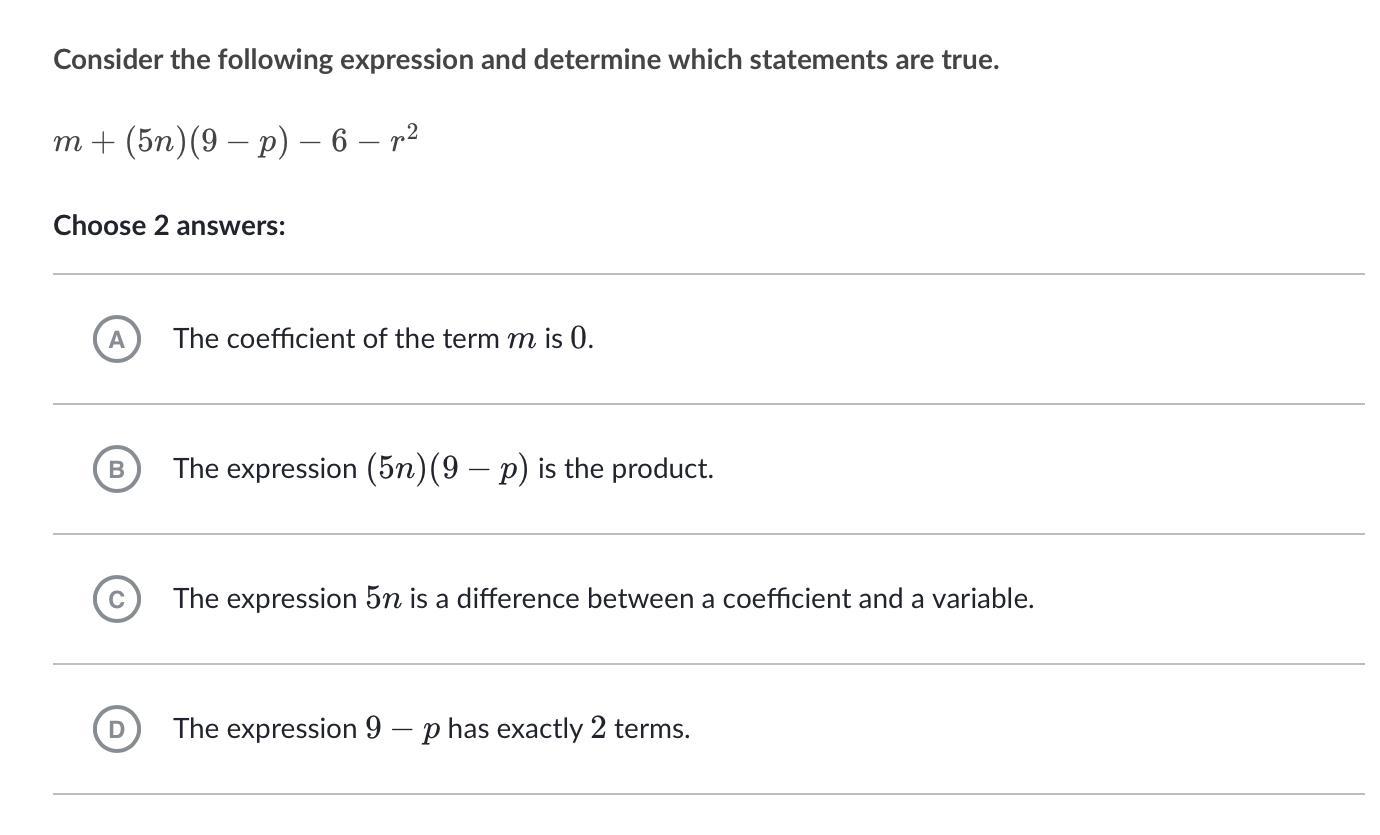Check the option C circle
The width and height of the screenshot is (1380, 835).
(117, 599)
